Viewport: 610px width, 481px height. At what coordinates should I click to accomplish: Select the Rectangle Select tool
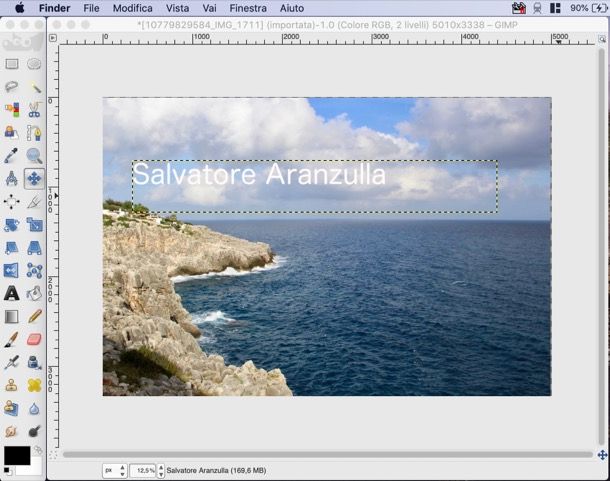click(x=12, y=63)
